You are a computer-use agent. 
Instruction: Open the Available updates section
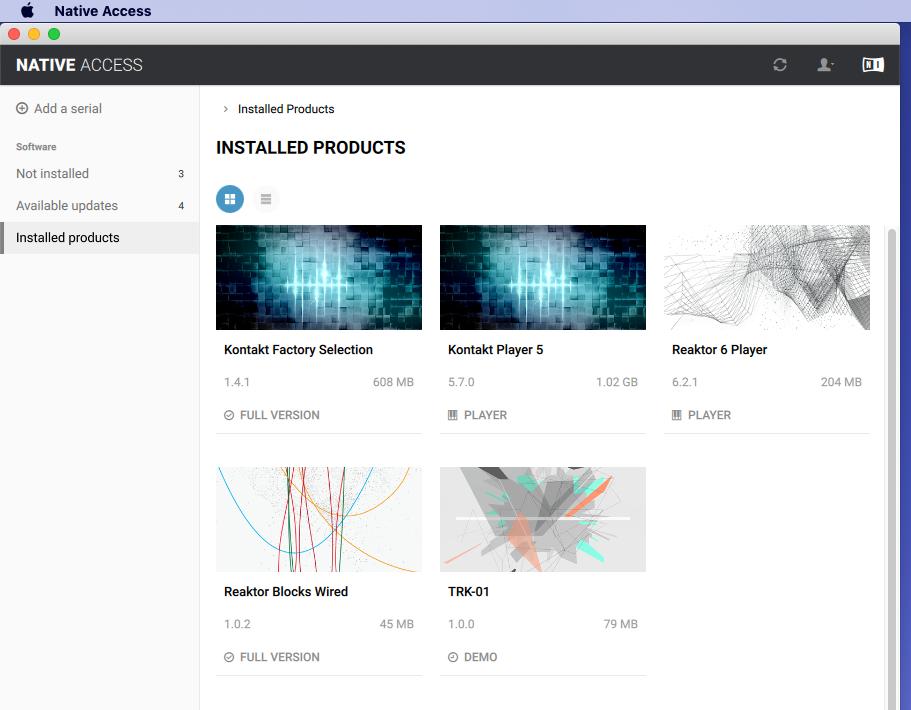click(100, 206)
